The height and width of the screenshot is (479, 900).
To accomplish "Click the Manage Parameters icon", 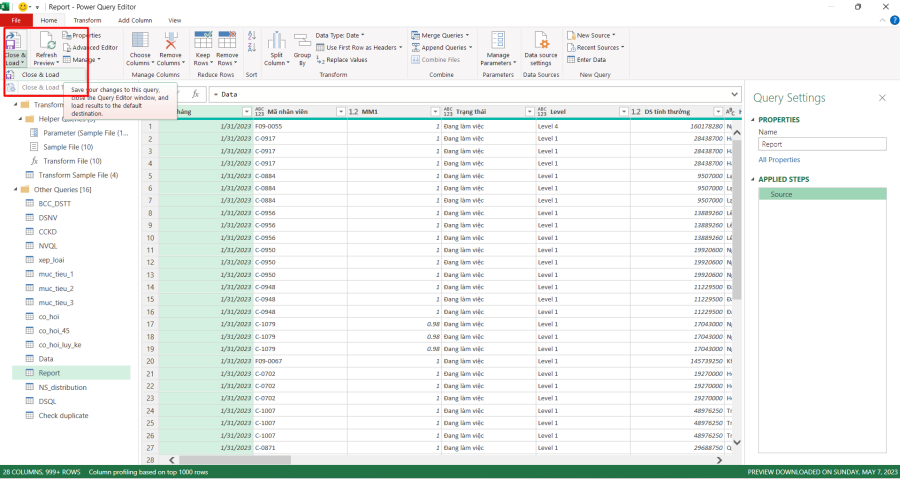I will click(x=498, y=41).
